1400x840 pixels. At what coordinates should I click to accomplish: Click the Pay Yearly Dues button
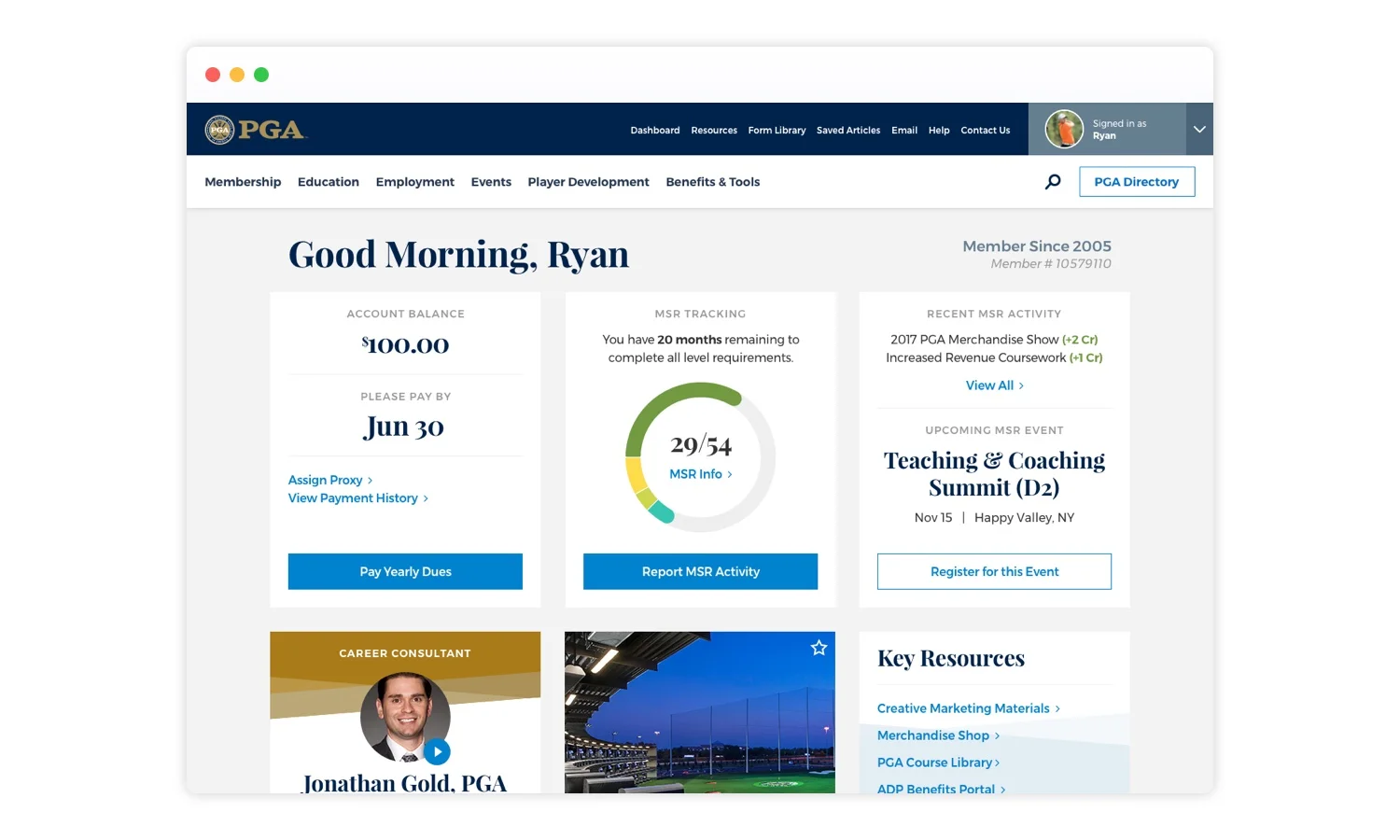tap(405, 571)
